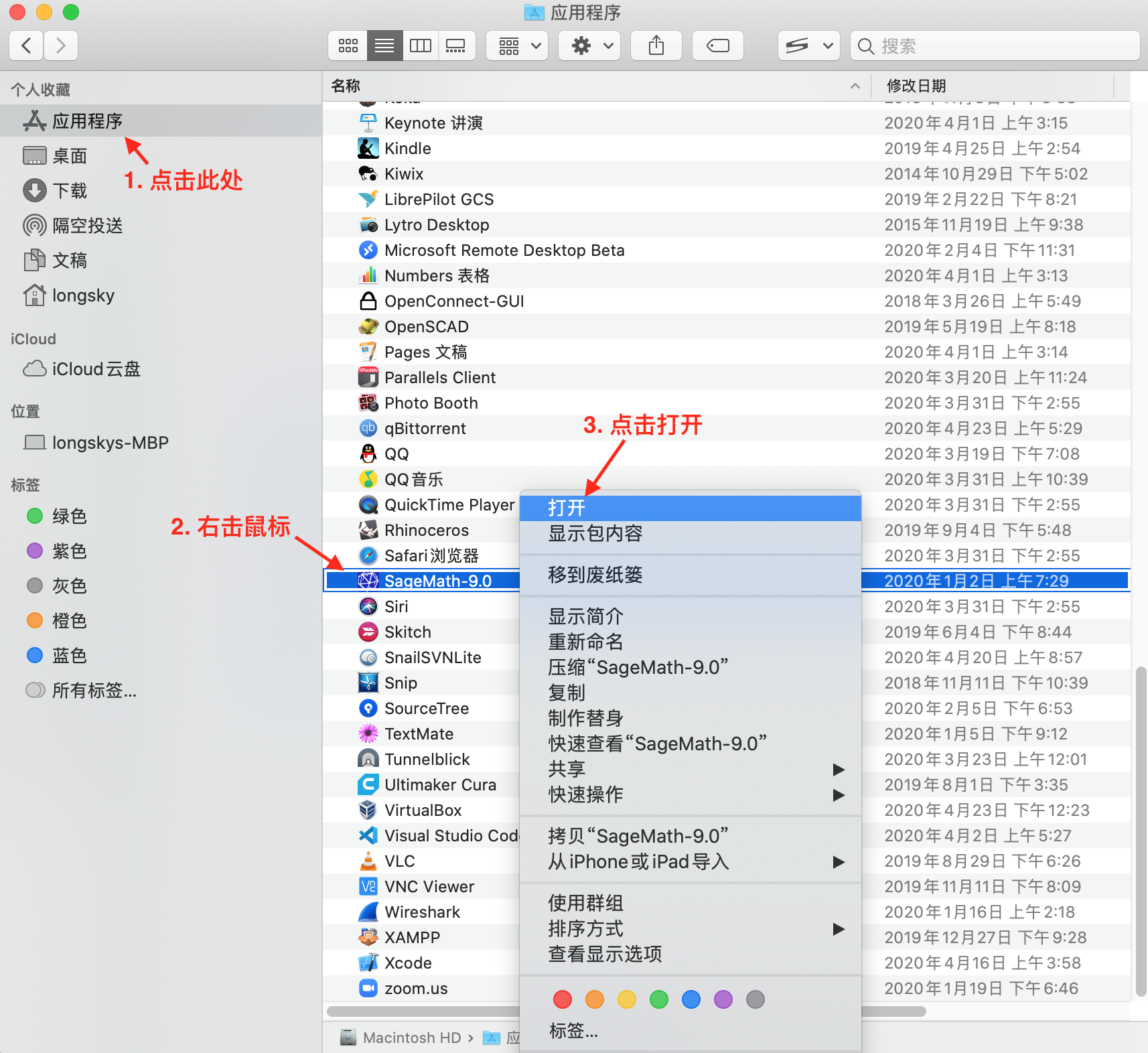Apply purple tag dot in context menu

tap(723, 999)
